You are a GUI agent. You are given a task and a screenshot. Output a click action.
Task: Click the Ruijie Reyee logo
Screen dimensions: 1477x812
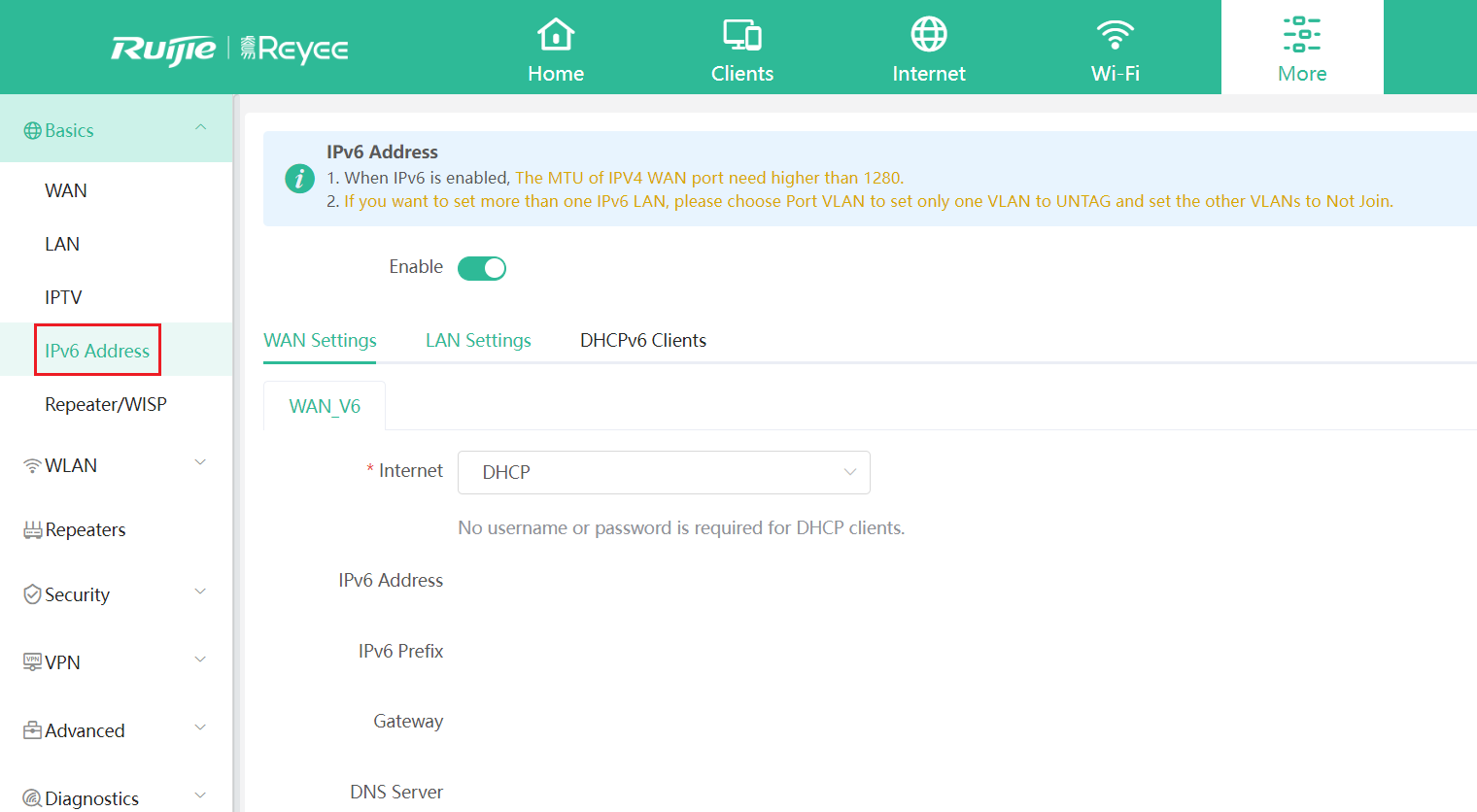coord(229,49)
